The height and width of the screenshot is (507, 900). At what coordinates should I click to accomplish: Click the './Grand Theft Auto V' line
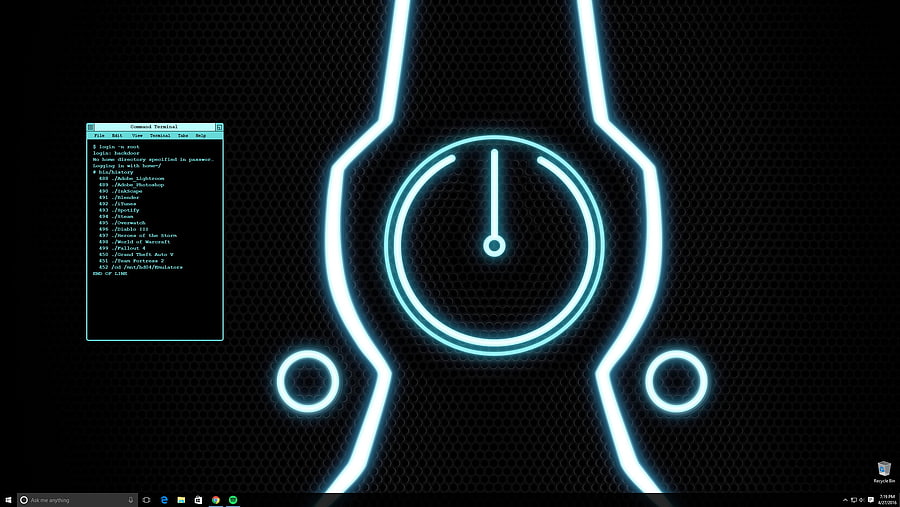[x=136, y=254]
